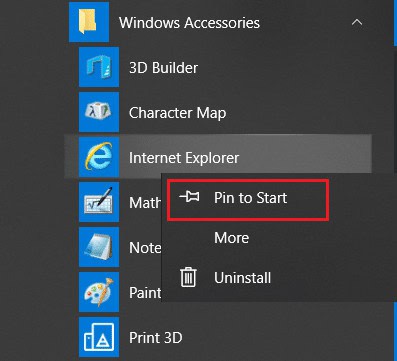Launch Paint from its palette icon
Image resolution: width=397 pixels, height=361 pixels.
(99, 292)
